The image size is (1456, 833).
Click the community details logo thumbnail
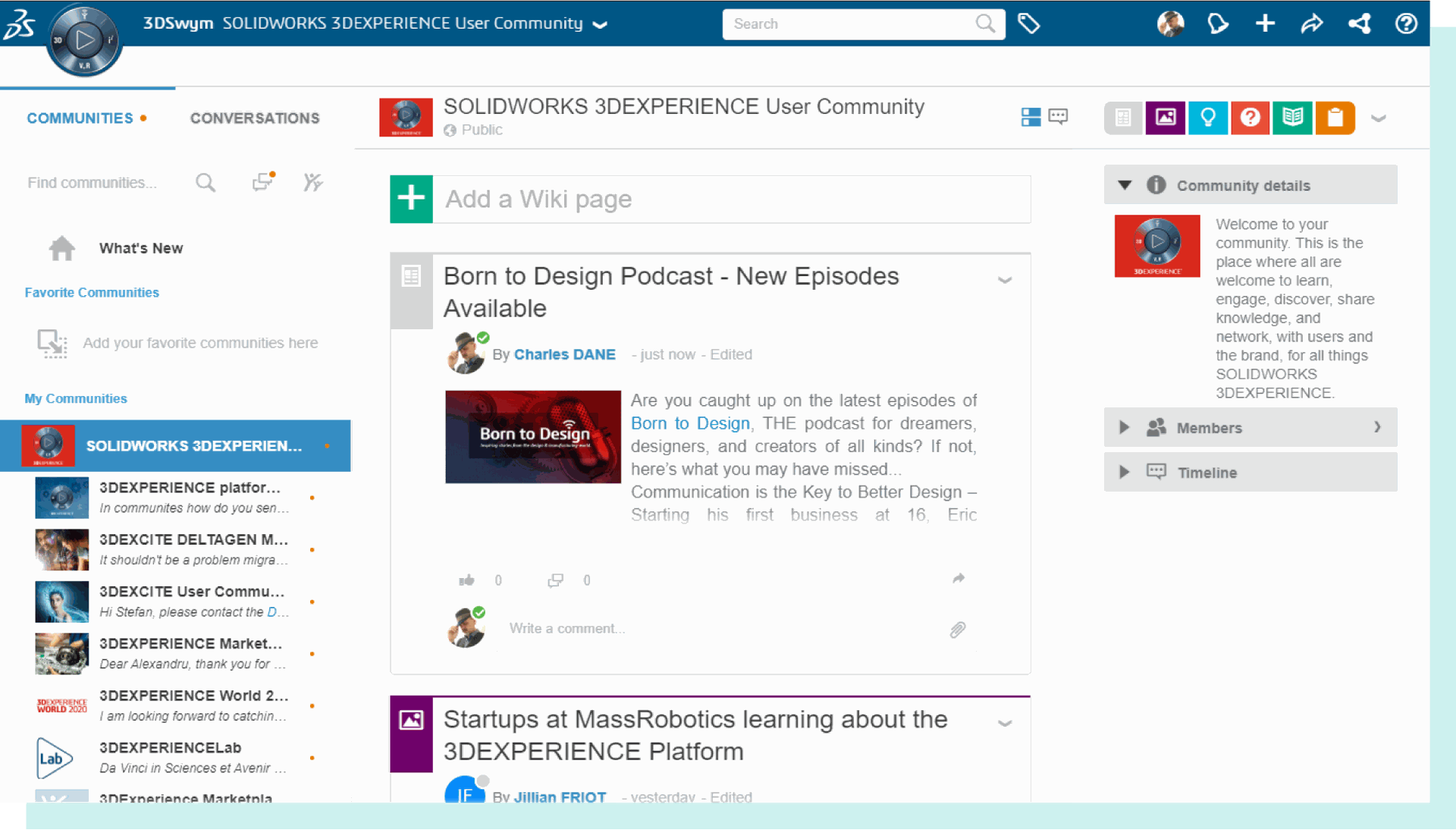pyautogui.click(x=1157, y=246)
